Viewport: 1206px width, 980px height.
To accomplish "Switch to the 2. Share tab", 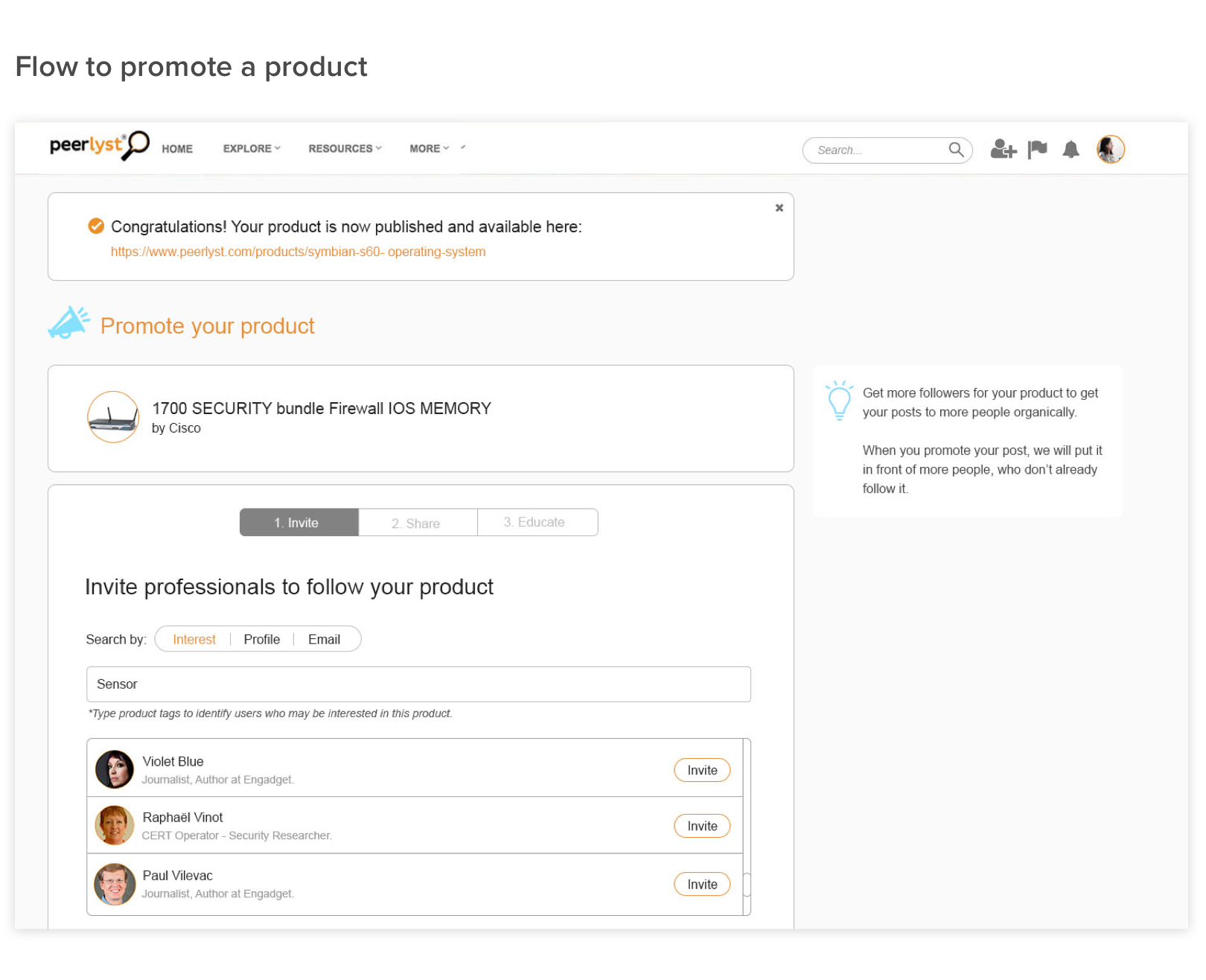I will (418, 523).
